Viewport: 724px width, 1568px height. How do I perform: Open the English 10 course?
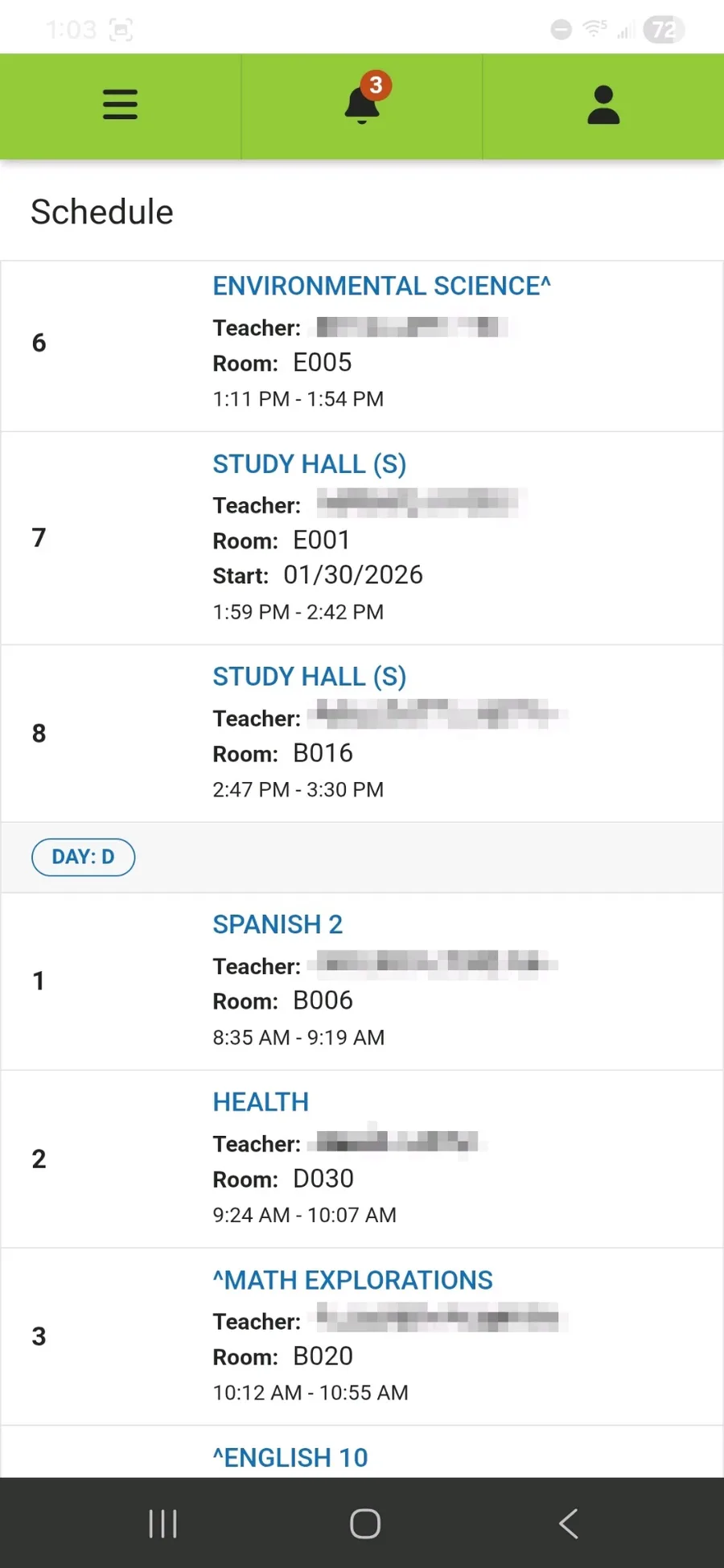coord(290,1457)
